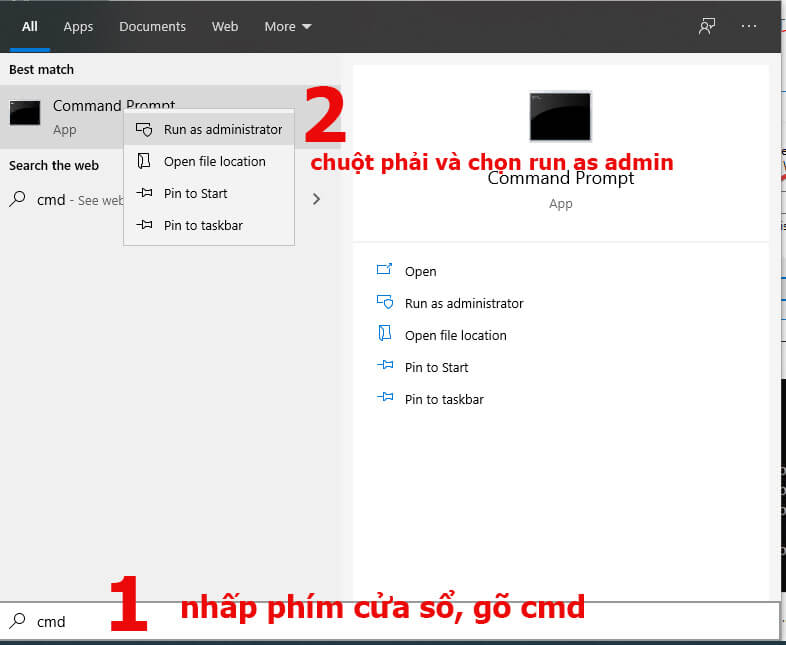Click folder icon beside context menu Open file location

(144, 161)
